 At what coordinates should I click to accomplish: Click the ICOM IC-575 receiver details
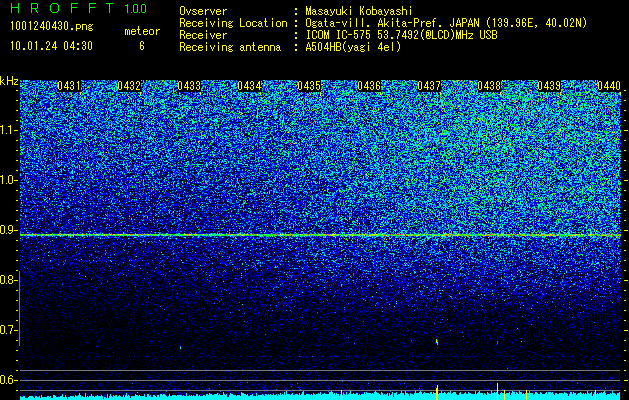[402, 35]
